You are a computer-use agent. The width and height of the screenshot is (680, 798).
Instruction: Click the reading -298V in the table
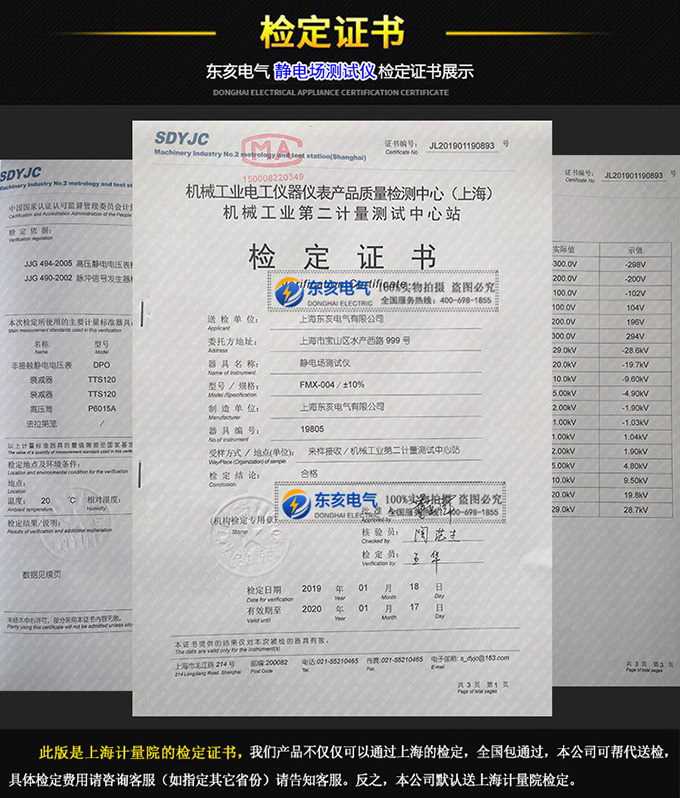tap(635, 265)
